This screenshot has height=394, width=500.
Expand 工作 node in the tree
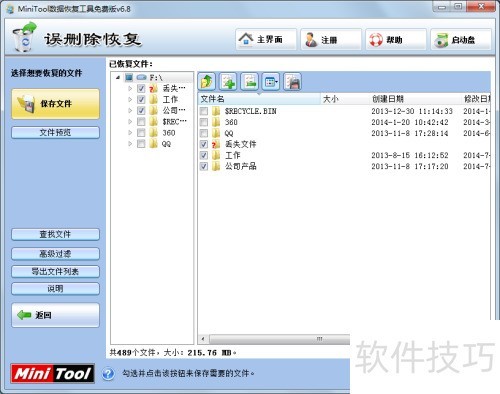click(x=130, y=99)
